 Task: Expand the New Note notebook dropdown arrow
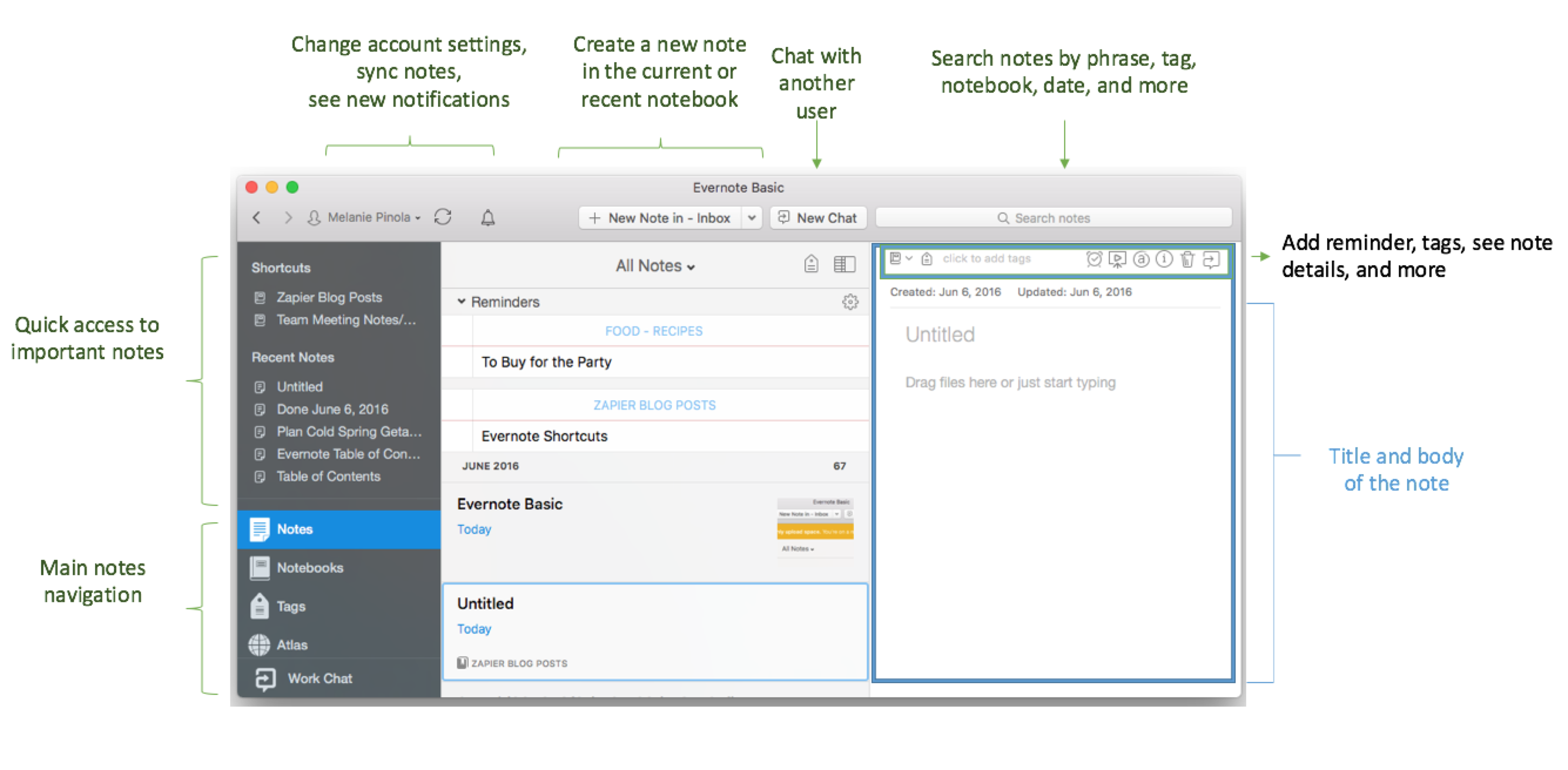click(x=752, y=218)
